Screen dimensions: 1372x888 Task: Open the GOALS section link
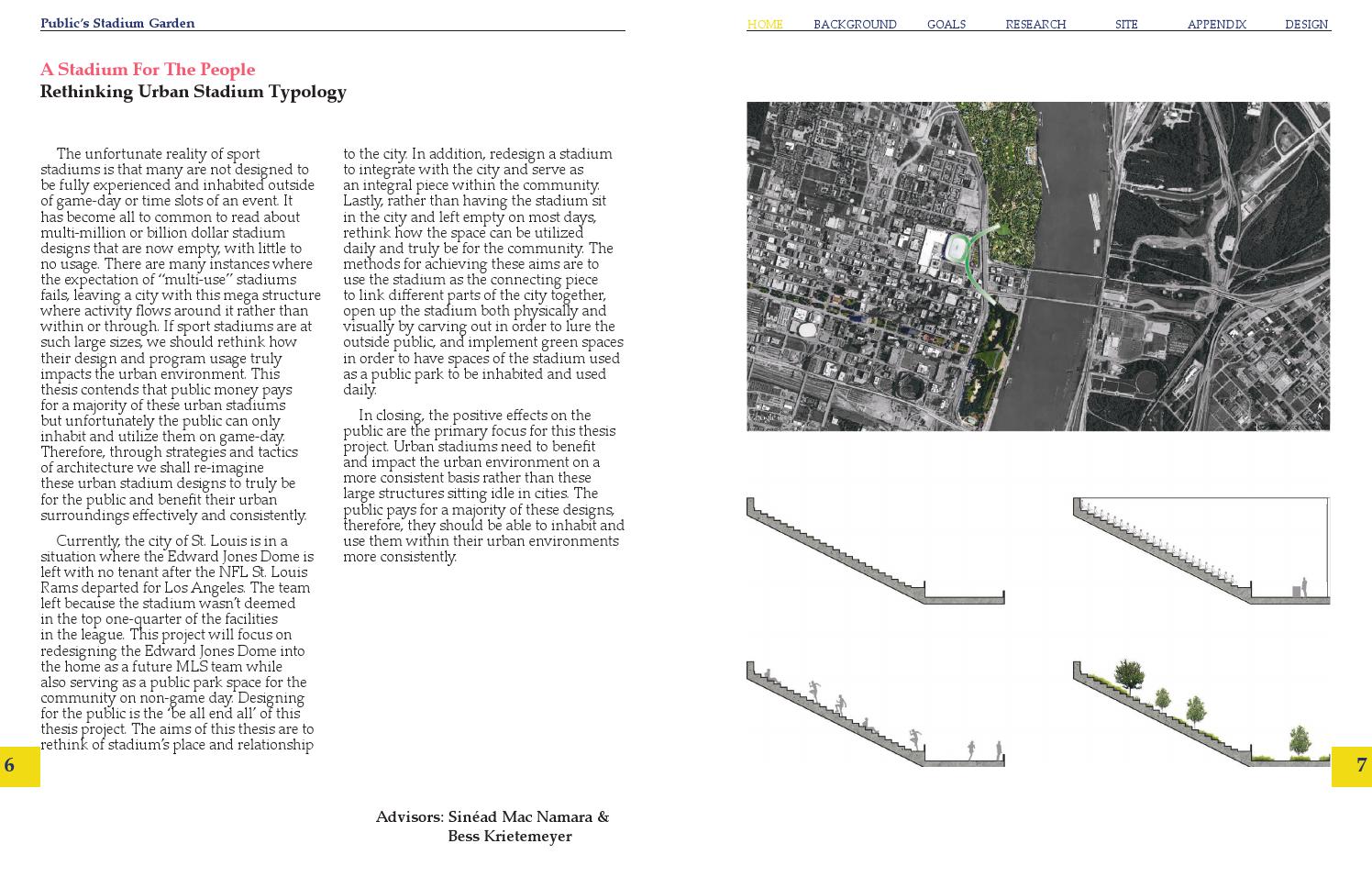(x=946, y=25)
